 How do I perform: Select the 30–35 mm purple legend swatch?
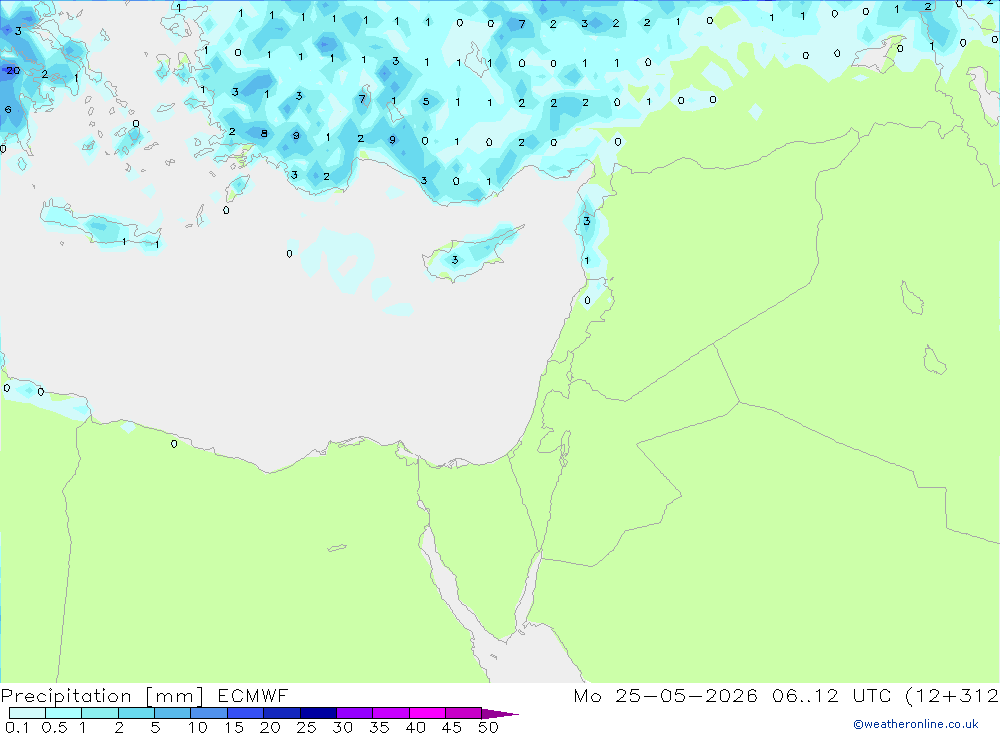coord(355,713)
